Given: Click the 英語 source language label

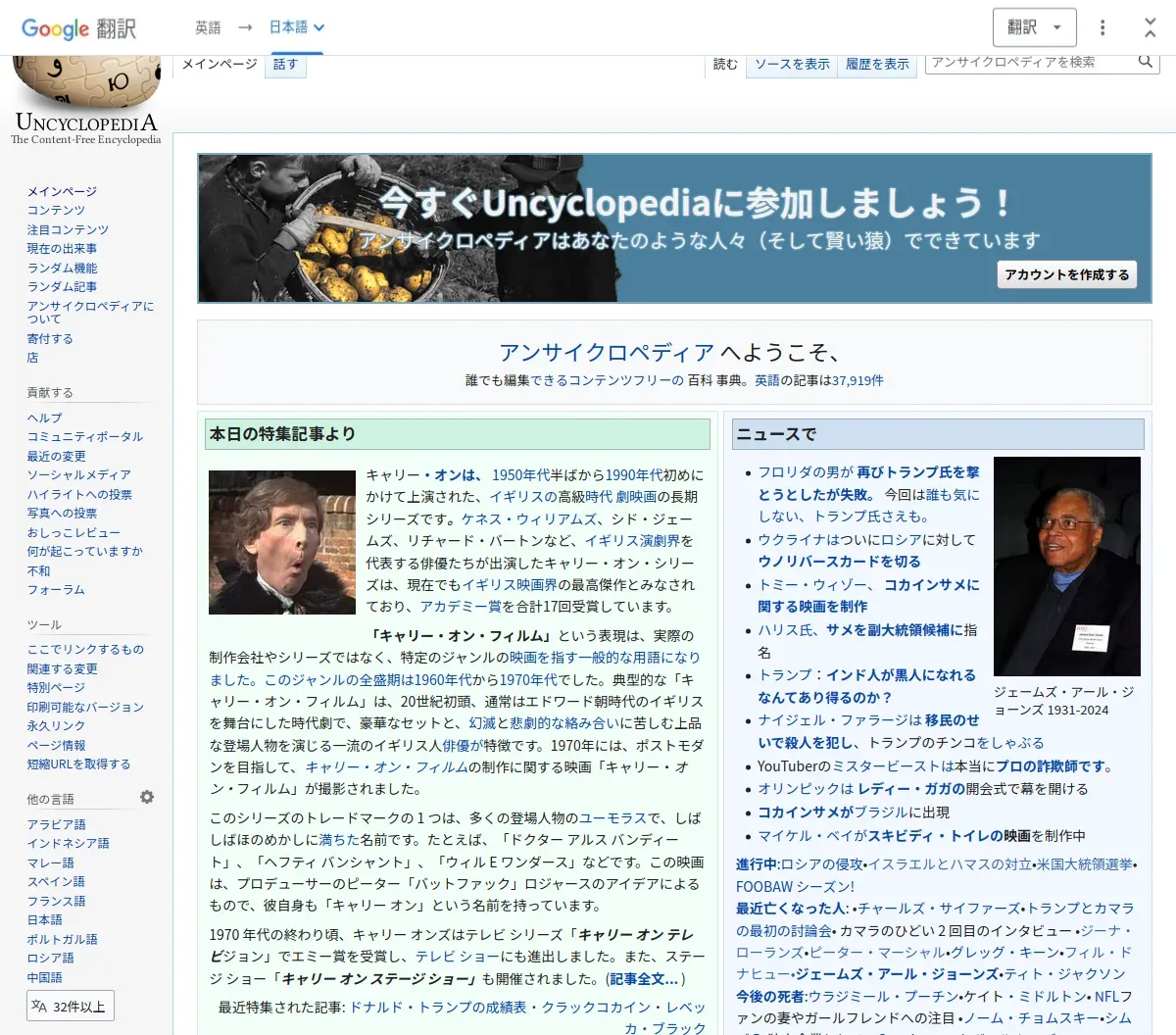Looking at the screenshot, I should coord(208,27).
